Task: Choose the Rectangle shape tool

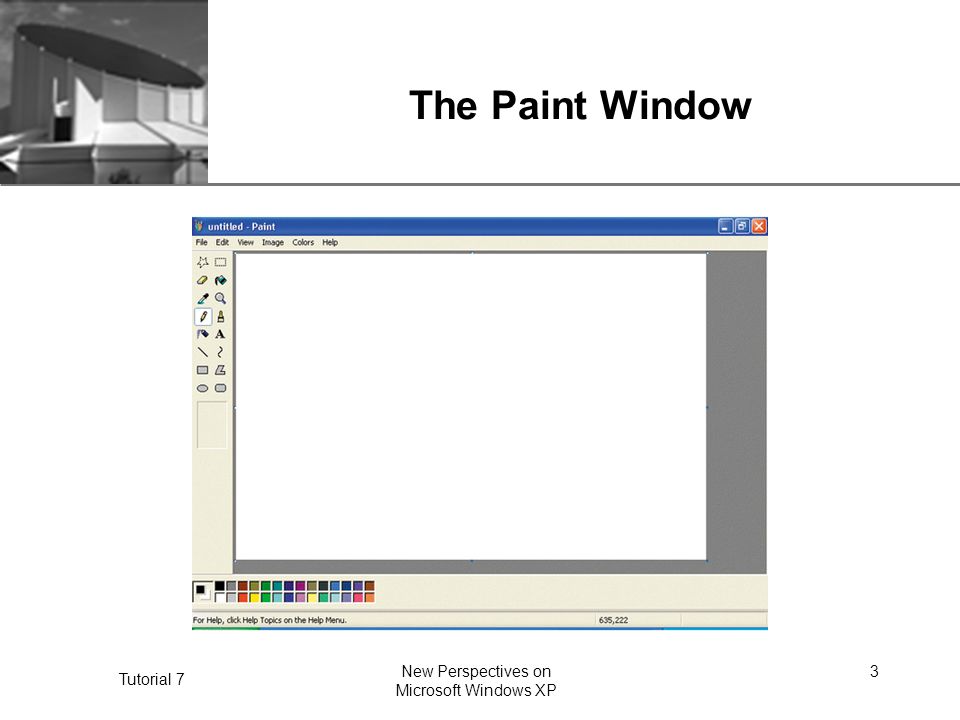Action: (x=203, y=370)
